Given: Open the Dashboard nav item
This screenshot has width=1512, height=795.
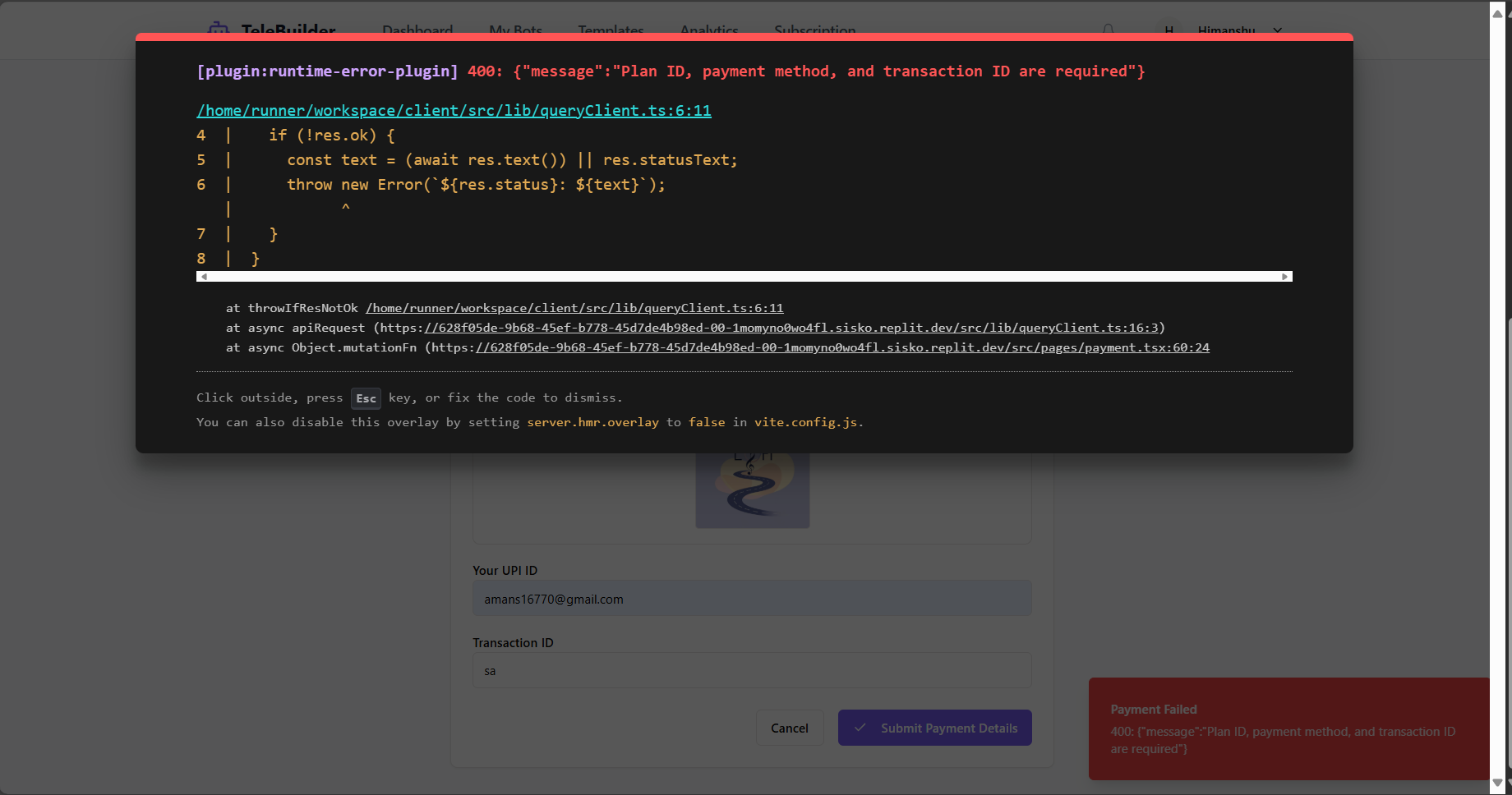Looking at the screenshot, I should (417, 30).
